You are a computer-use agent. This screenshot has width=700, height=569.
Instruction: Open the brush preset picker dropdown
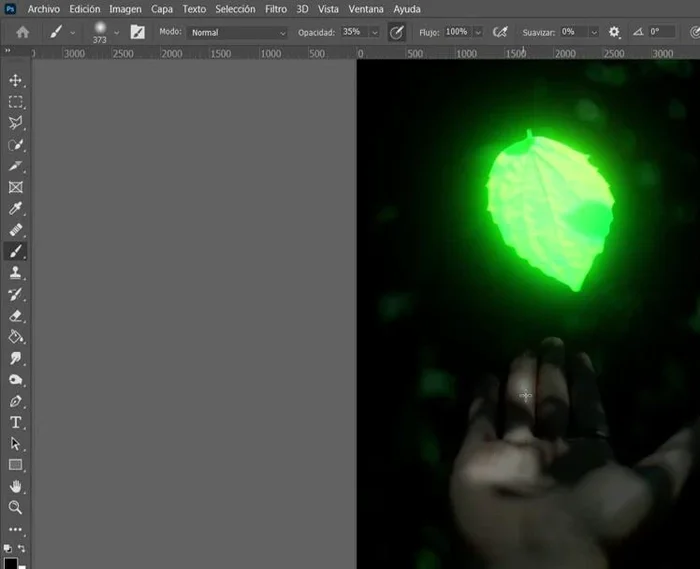[x=117, y=32]
